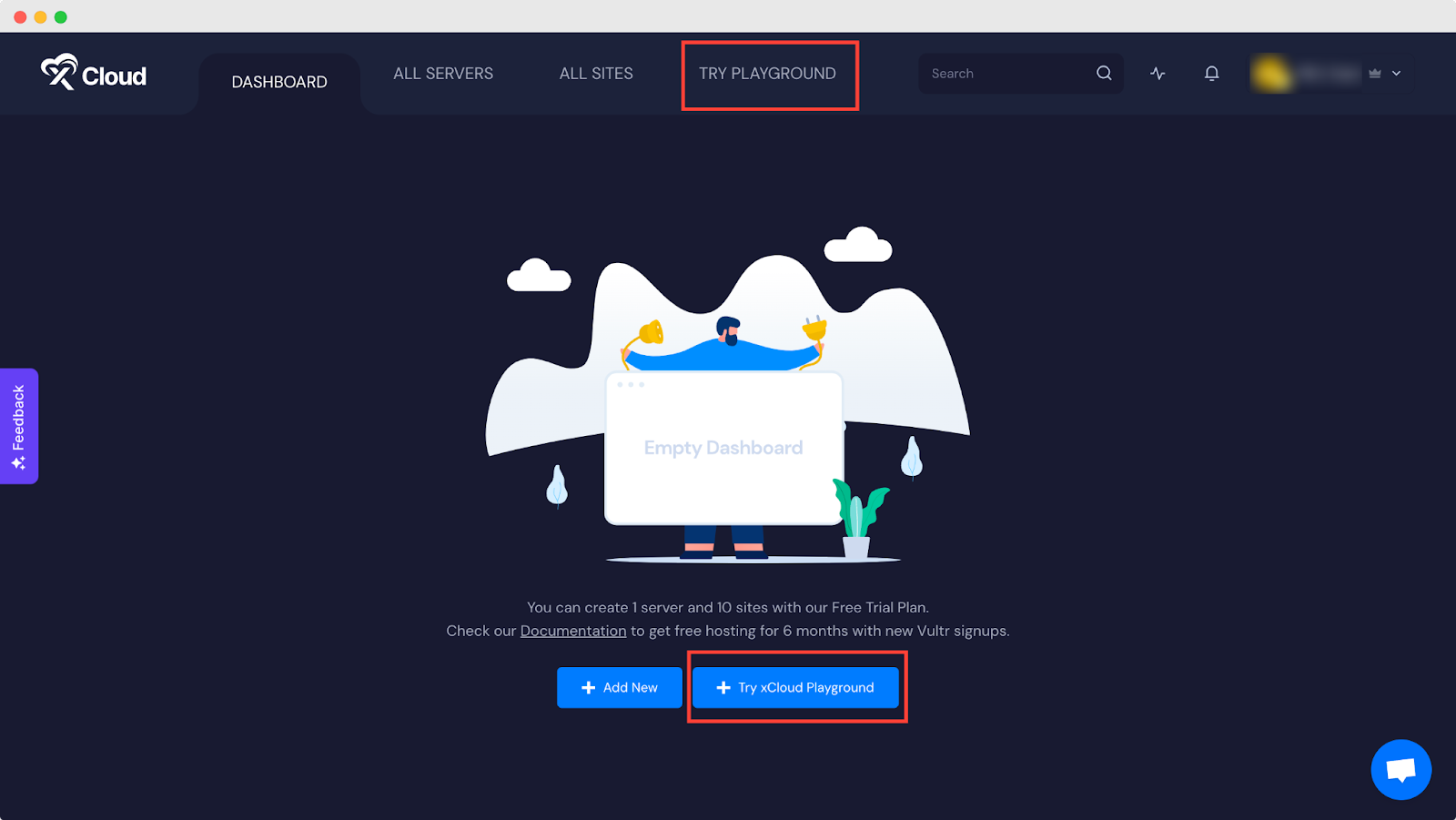
Task: Open the activity monitor icon
Action: [1157, 73]
